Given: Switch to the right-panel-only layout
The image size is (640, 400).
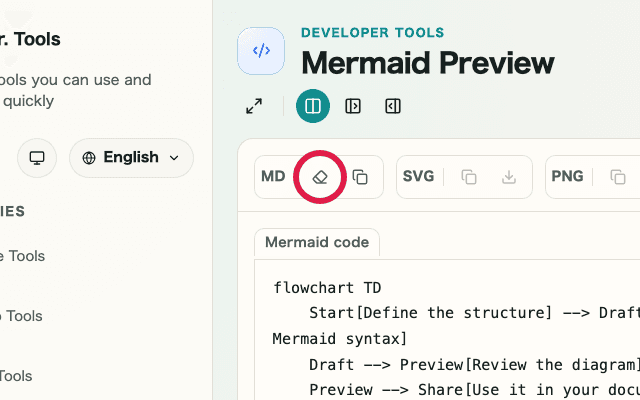Looking at the screenshot, I should [x=393, y=106].
